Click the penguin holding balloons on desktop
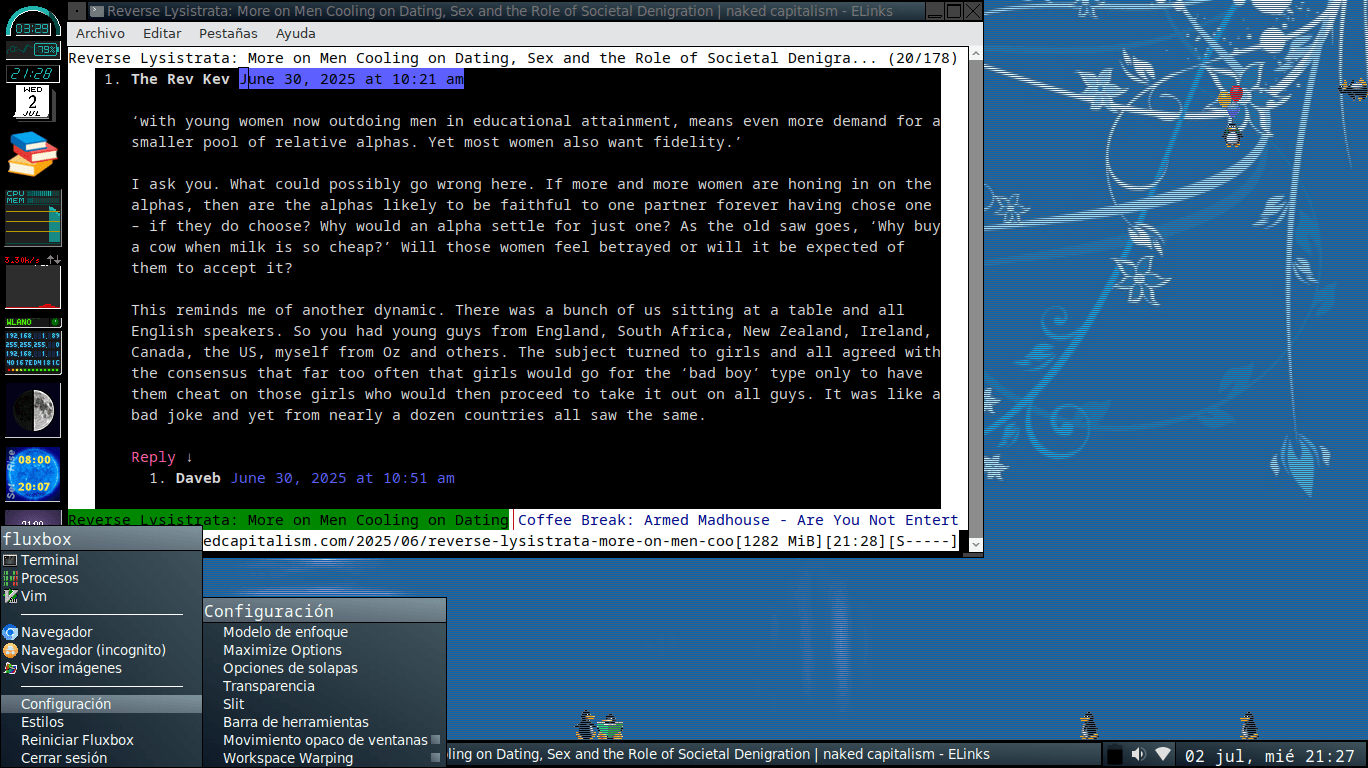The image size is (1368, 768). 1231,116
